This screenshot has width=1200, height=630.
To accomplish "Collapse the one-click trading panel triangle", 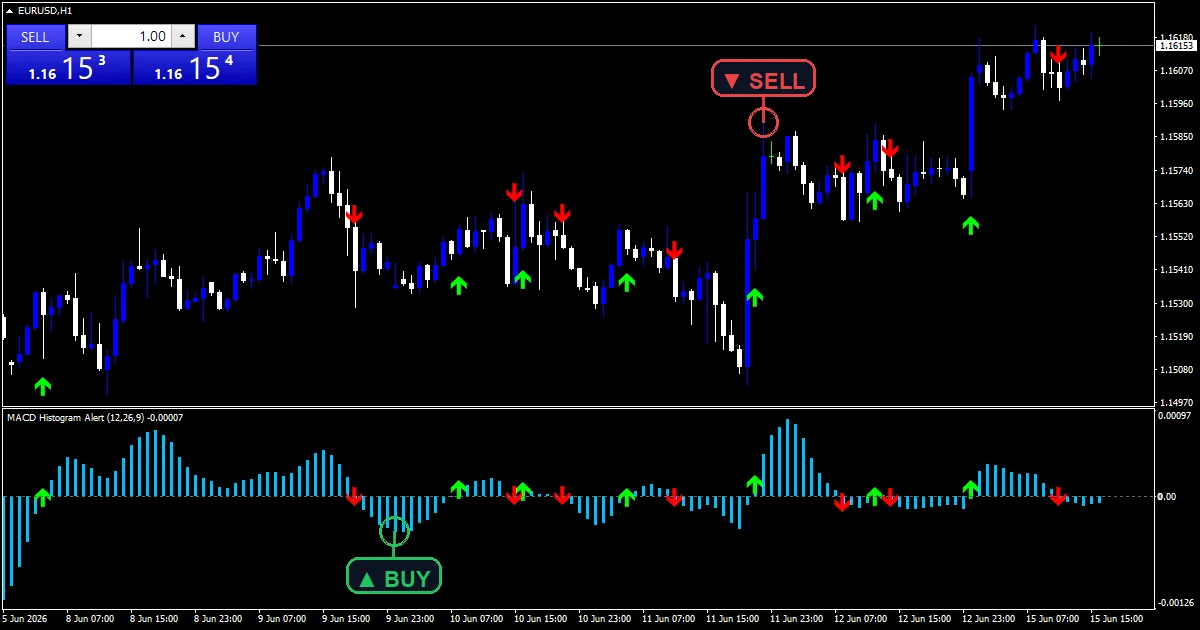I will point(10,11).
